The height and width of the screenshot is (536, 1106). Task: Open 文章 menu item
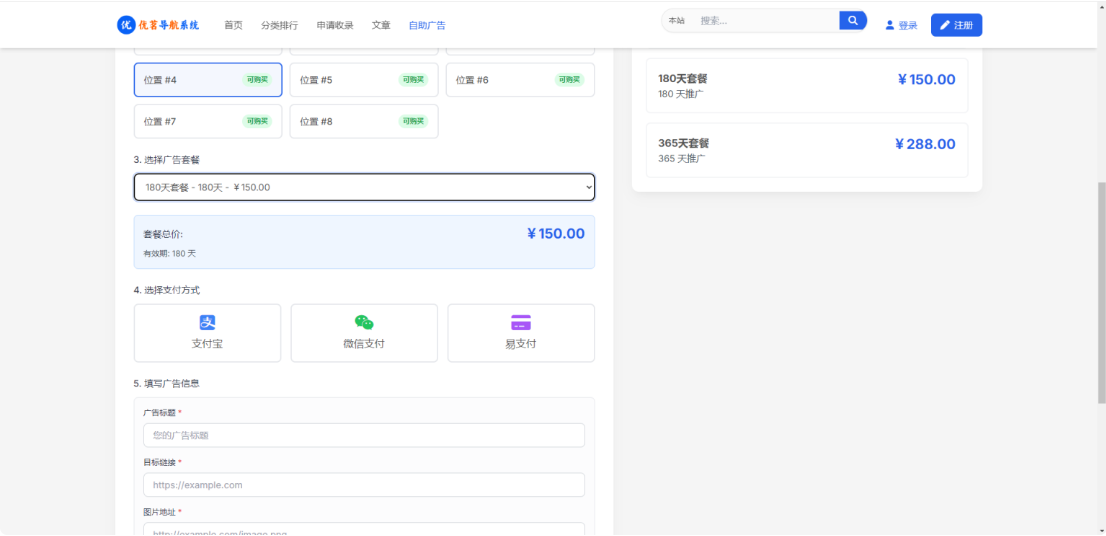(x=381, y=25)
